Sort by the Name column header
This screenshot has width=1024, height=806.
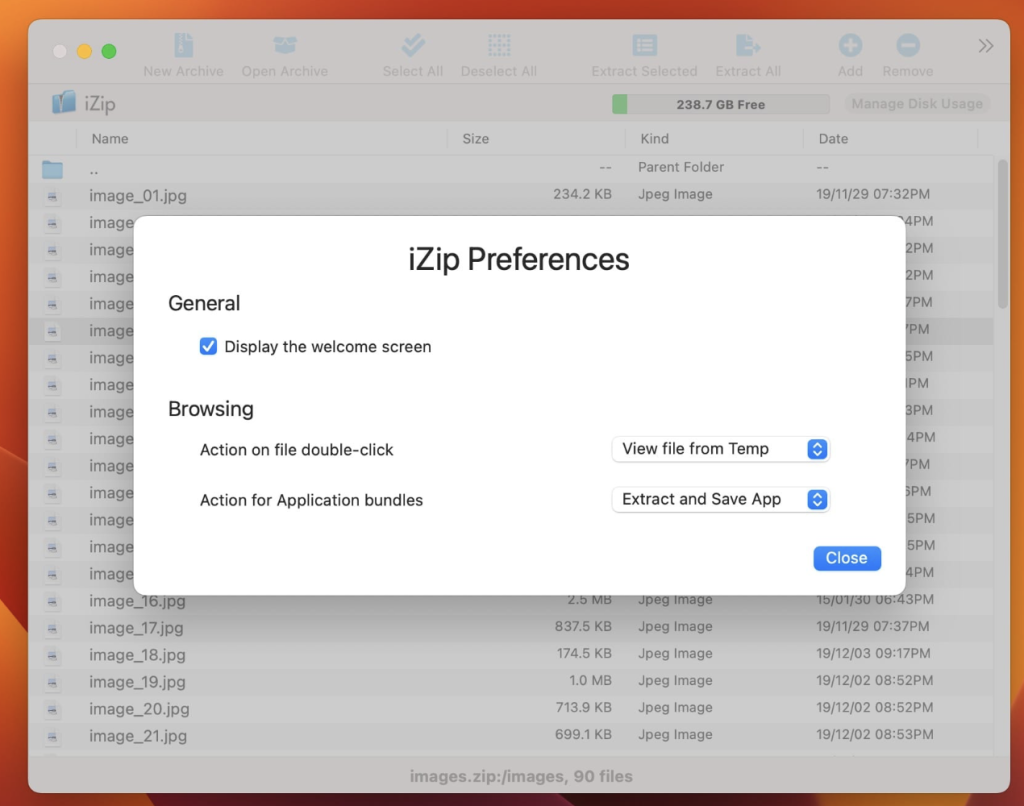(x=110, y=138)
